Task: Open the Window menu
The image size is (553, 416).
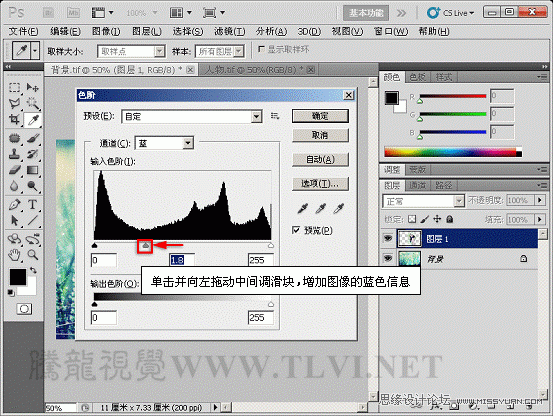Action: [390, 31]
